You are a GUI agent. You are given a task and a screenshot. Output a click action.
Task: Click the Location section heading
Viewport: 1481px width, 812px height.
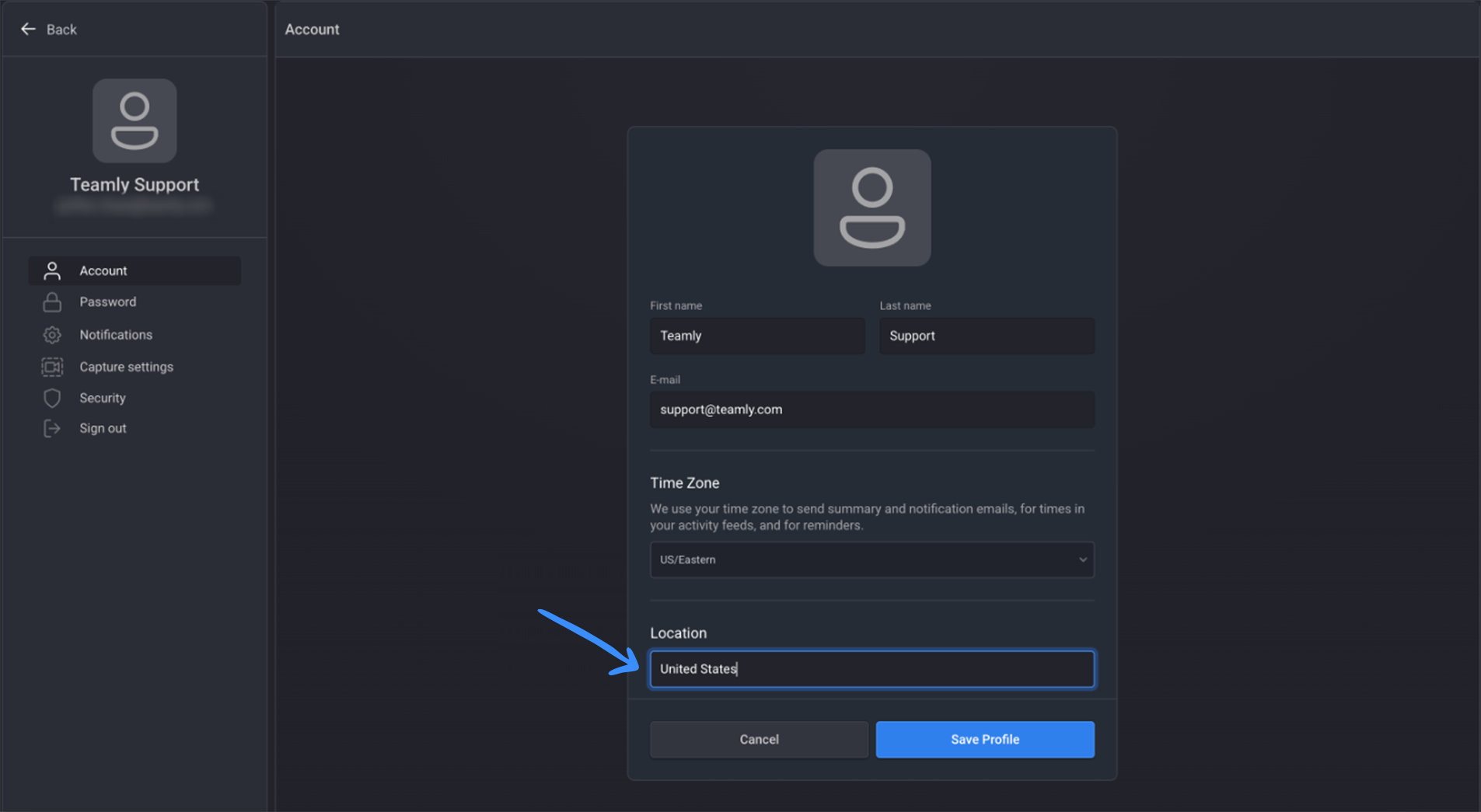679,633
